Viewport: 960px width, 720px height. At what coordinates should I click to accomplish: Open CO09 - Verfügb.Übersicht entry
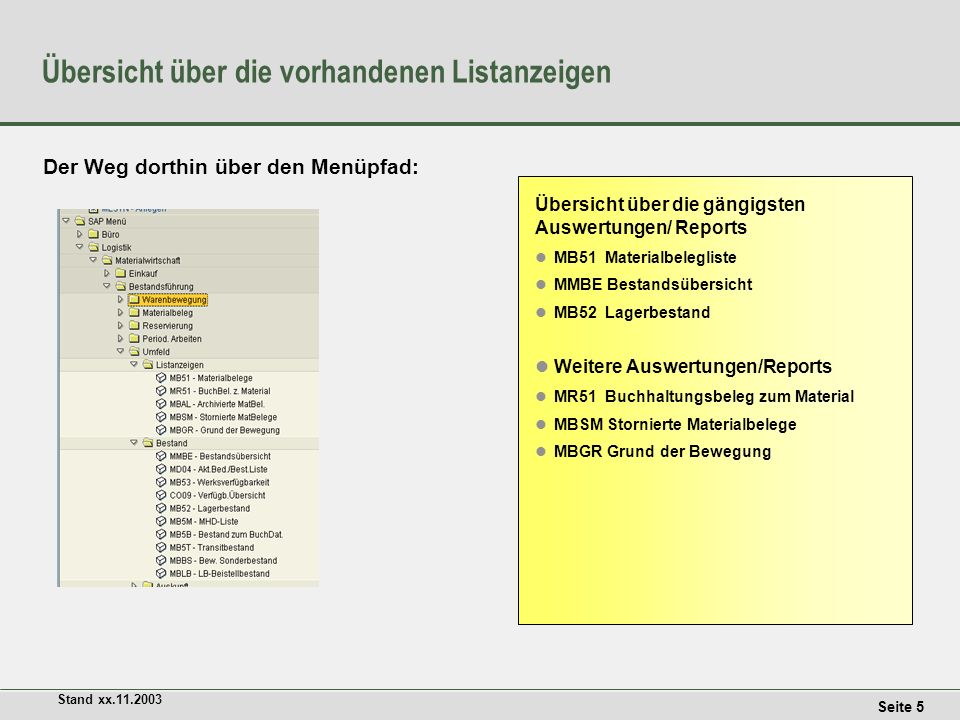[x=217, y=495]
